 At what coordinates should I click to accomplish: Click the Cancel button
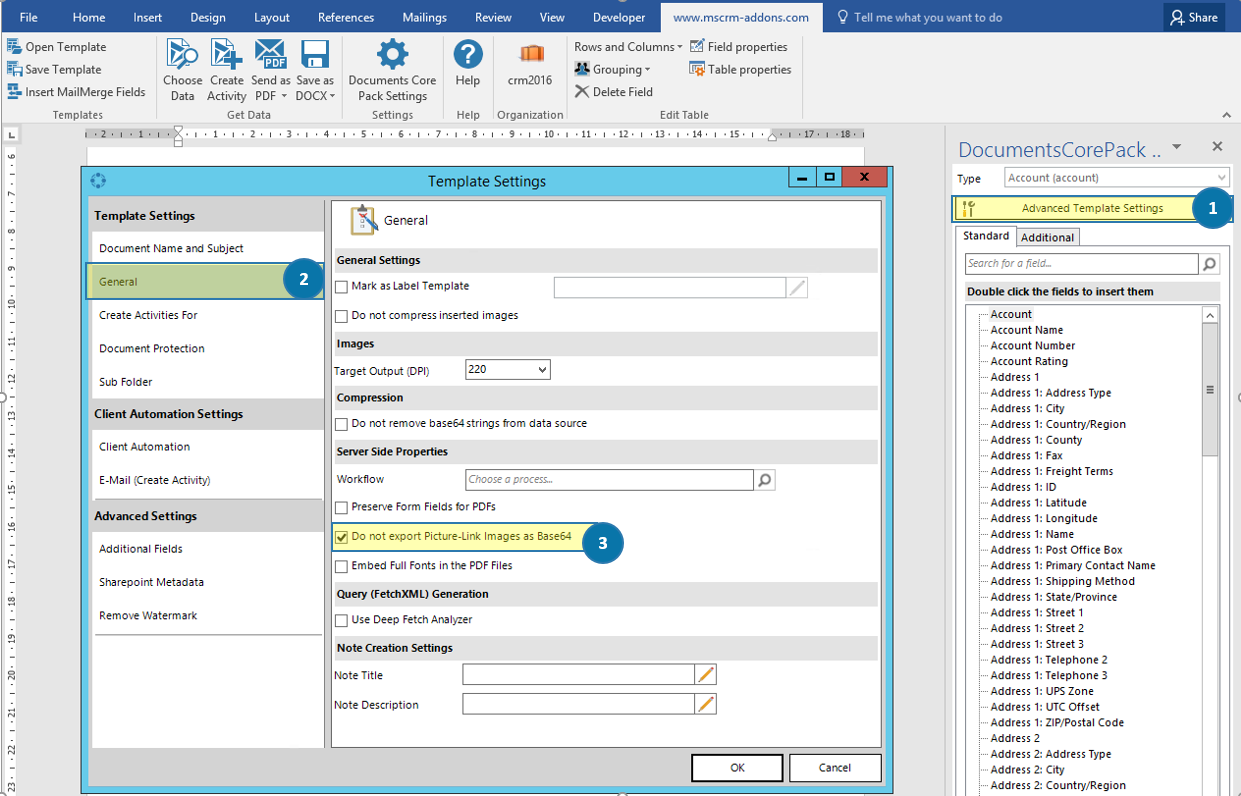[835, 768]
